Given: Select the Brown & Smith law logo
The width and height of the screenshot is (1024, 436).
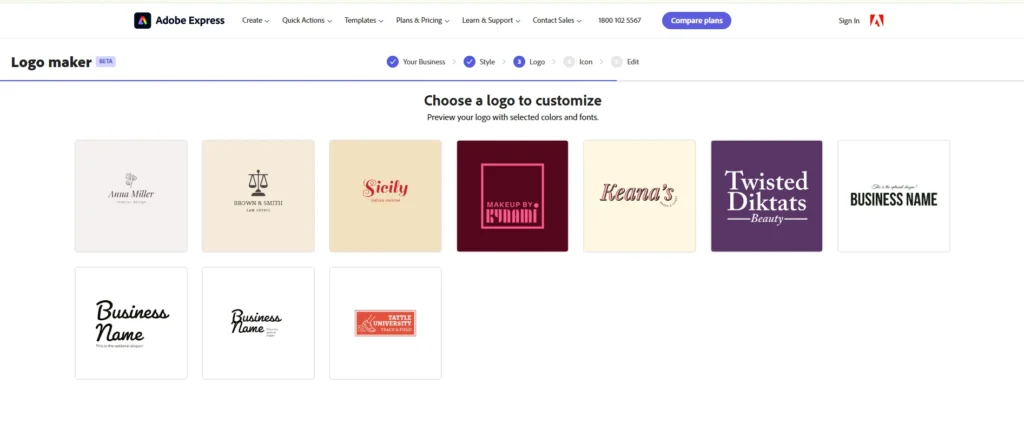Looking at the screenshot, I should coord(258,196).
